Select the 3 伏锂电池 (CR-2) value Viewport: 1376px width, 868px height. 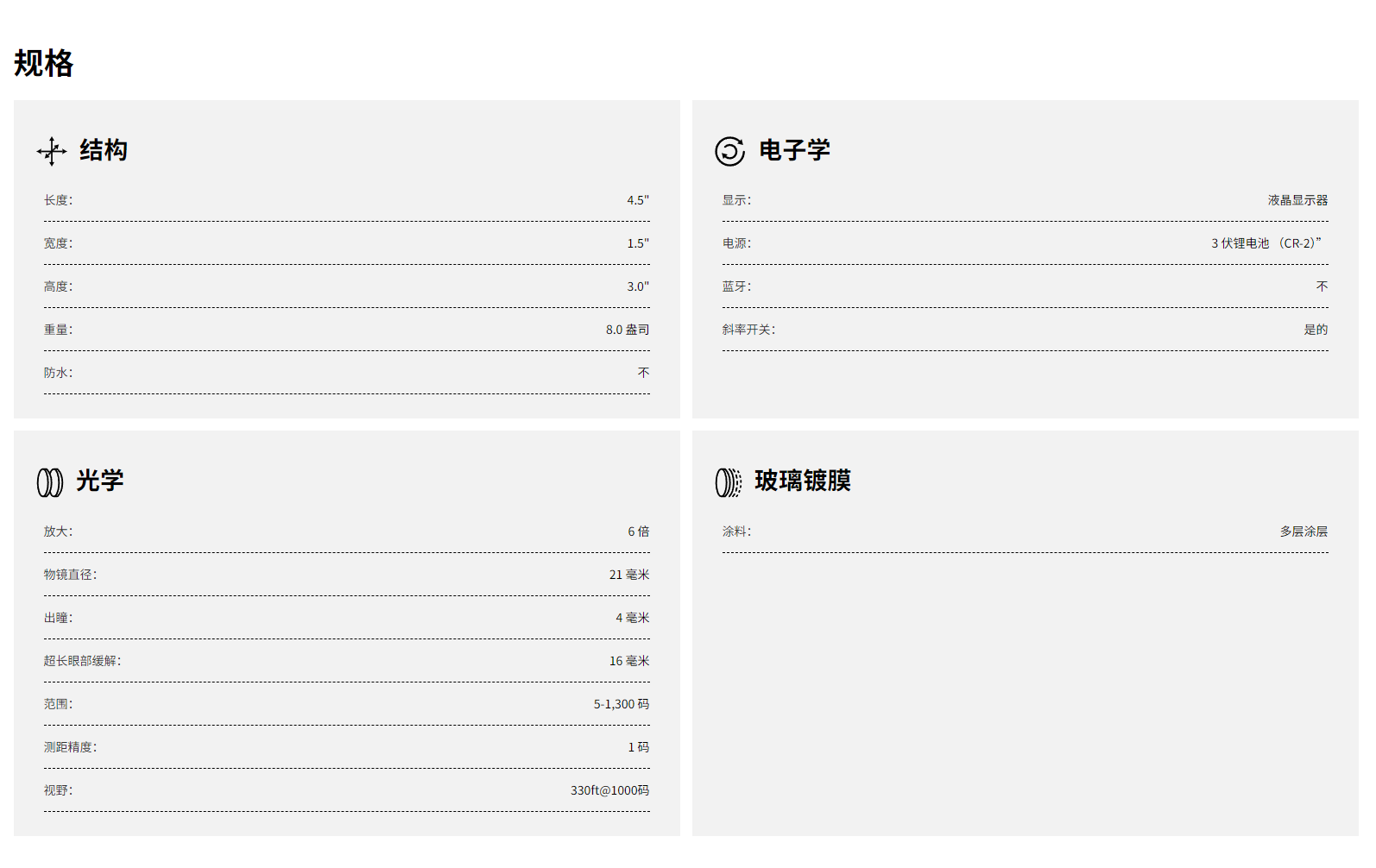[x=1266, y=243]
